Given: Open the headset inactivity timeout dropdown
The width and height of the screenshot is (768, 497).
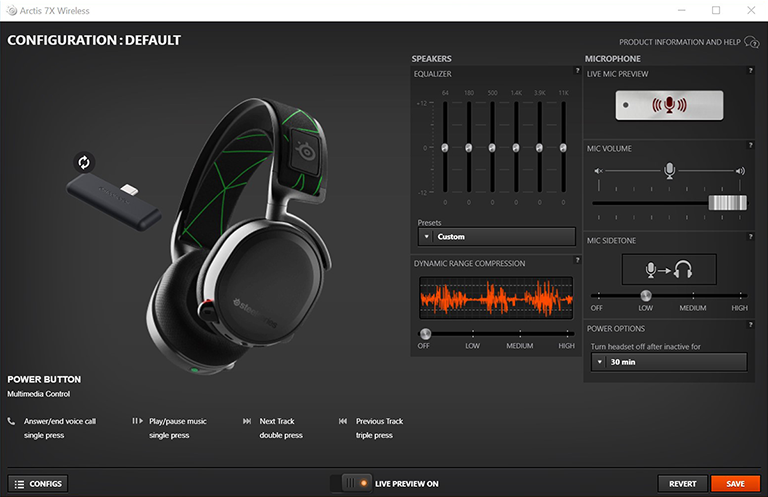Looking at the screenshot, I should (x=669, y=362).
